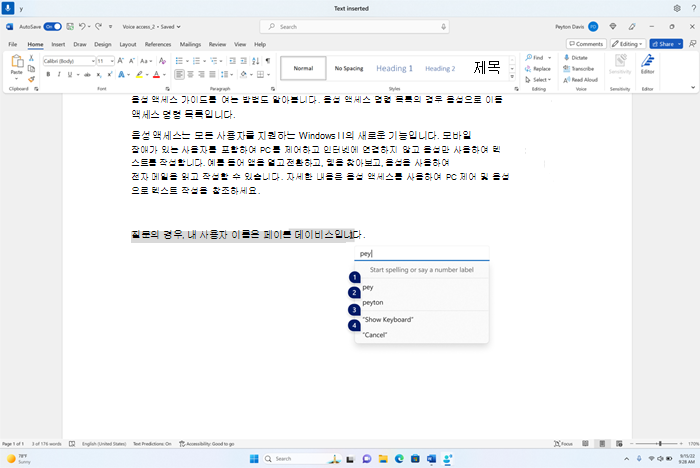Show paragraph marks pilcrow icon
The width and height of the screenshot is (700, 468).
267,61
